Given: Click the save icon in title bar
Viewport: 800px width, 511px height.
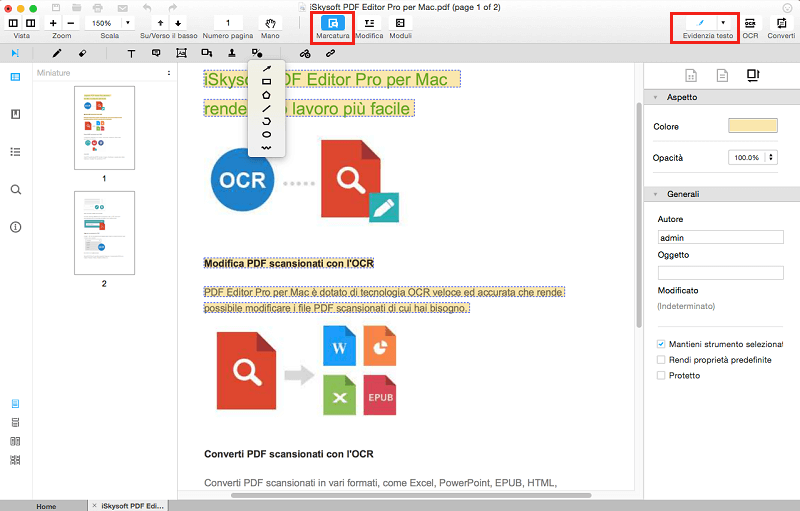Looking at the screenshot, I should (x=56, y=8).
